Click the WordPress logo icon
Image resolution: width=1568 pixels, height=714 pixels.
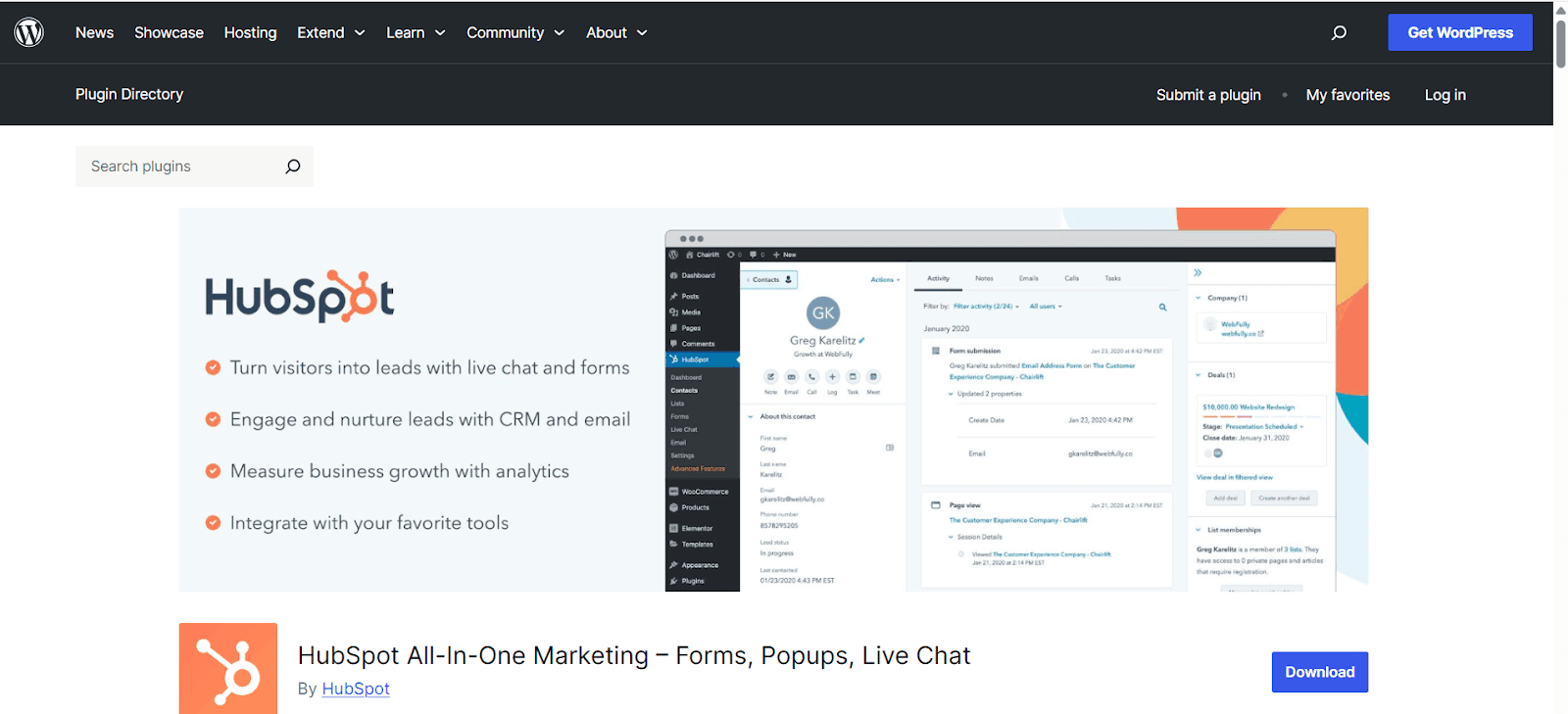[29, 32]
